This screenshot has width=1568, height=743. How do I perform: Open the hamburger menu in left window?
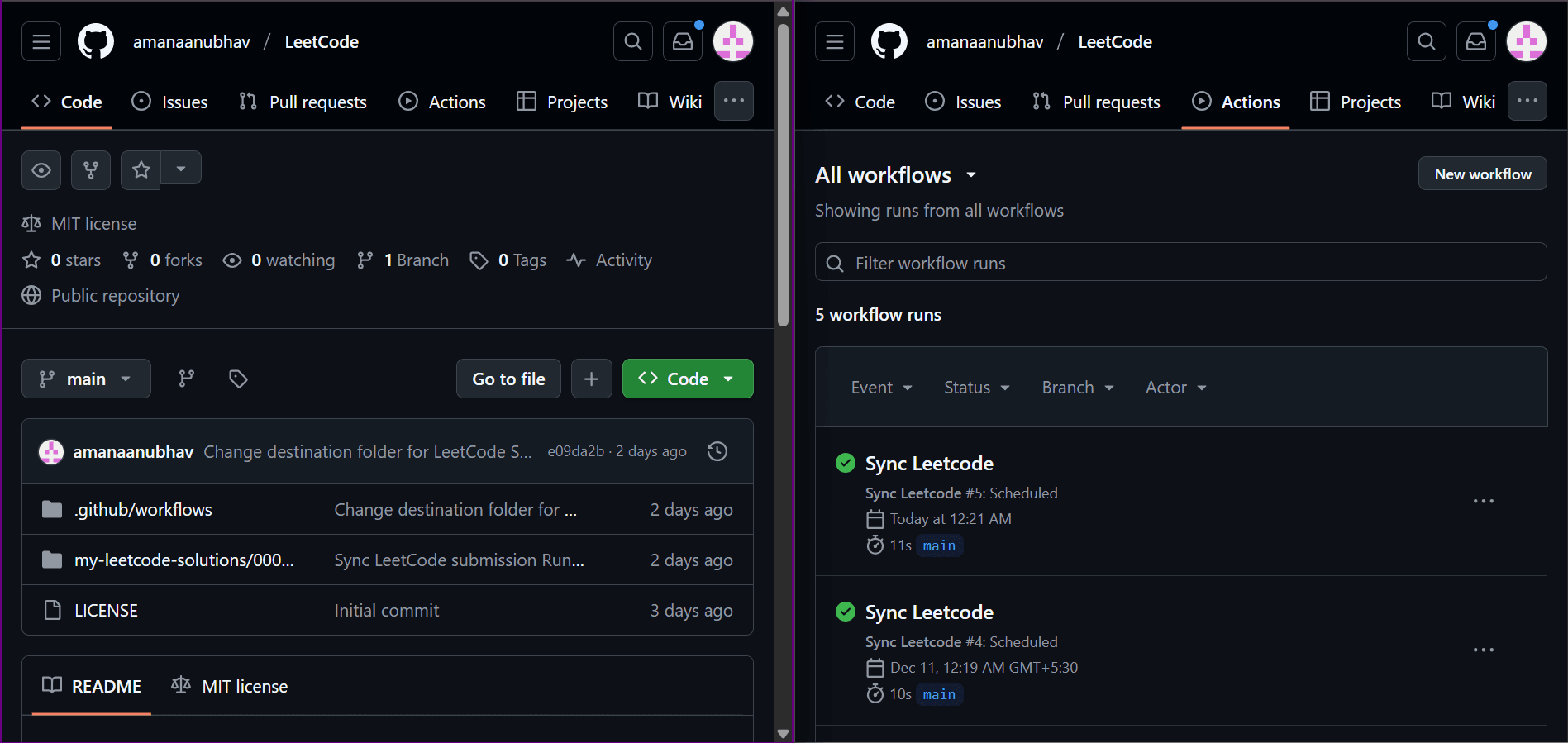click(41, 41)
